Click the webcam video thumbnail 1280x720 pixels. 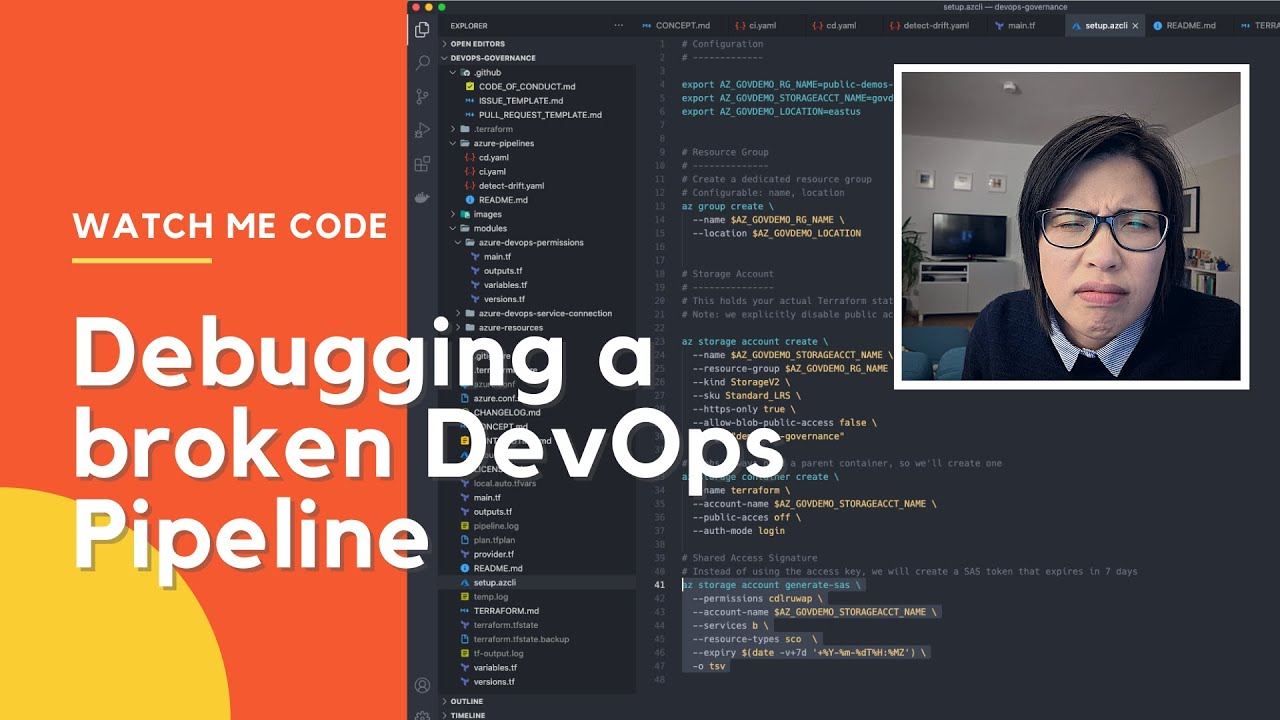[x=1071, y=226]
